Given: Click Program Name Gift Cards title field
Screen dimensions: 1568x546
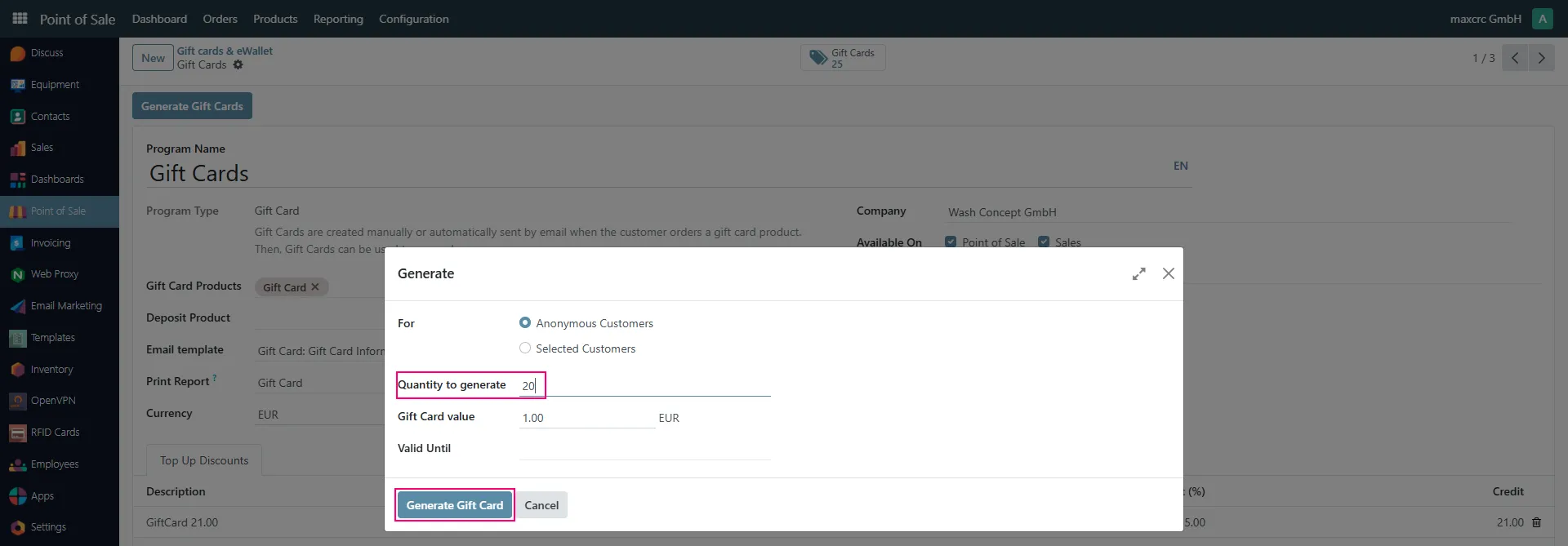Looking at the screenshot, I should pos(657,173).
